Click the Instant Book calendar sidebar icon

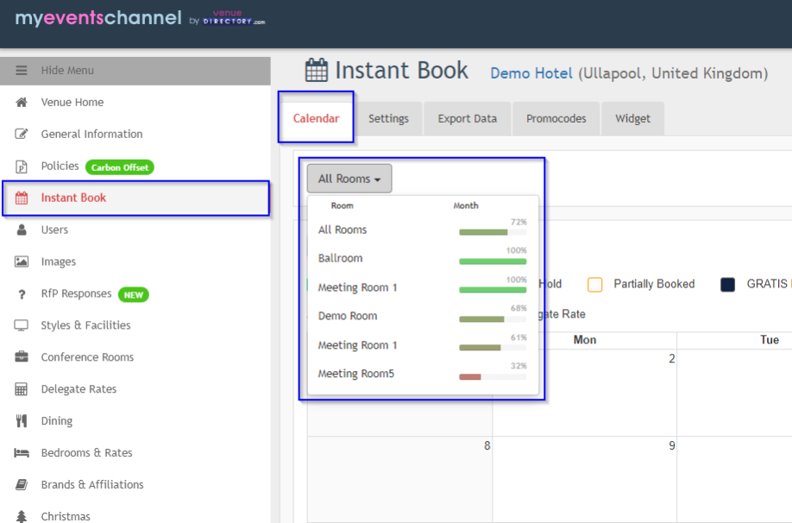coord(21,198)
